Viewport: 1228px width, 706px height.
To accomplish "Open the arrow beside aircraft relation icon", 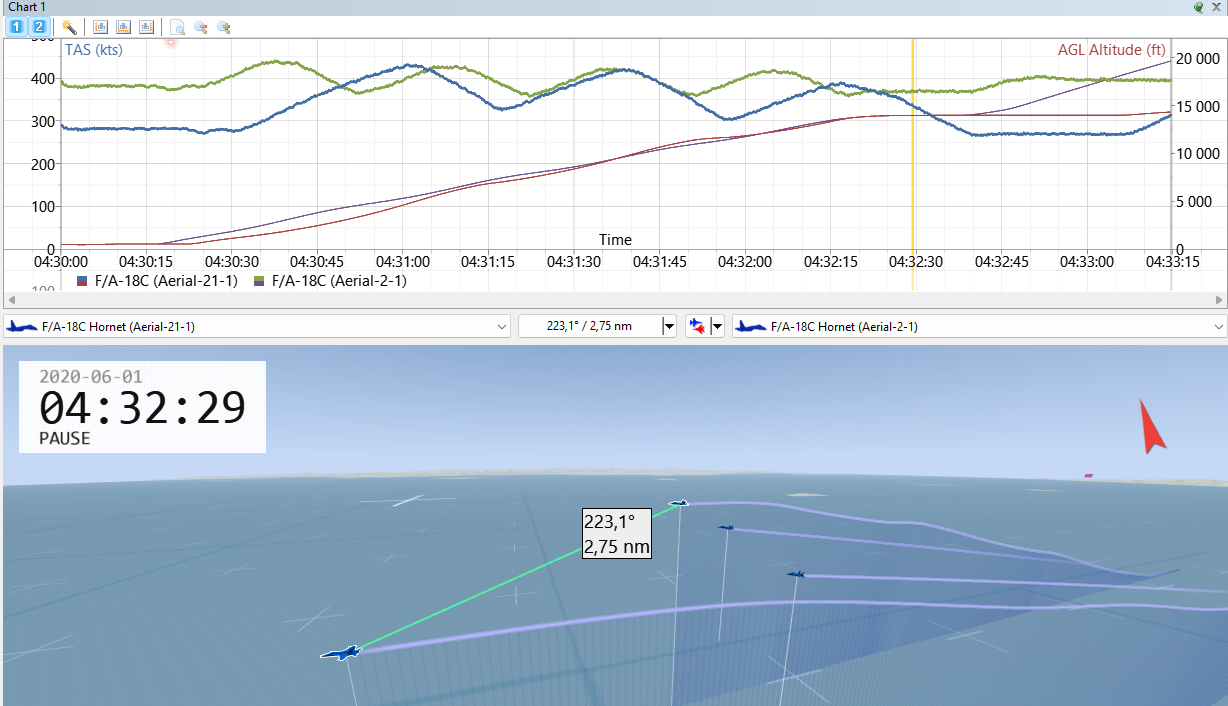I will pyautogui.click(x=716, y=326).
